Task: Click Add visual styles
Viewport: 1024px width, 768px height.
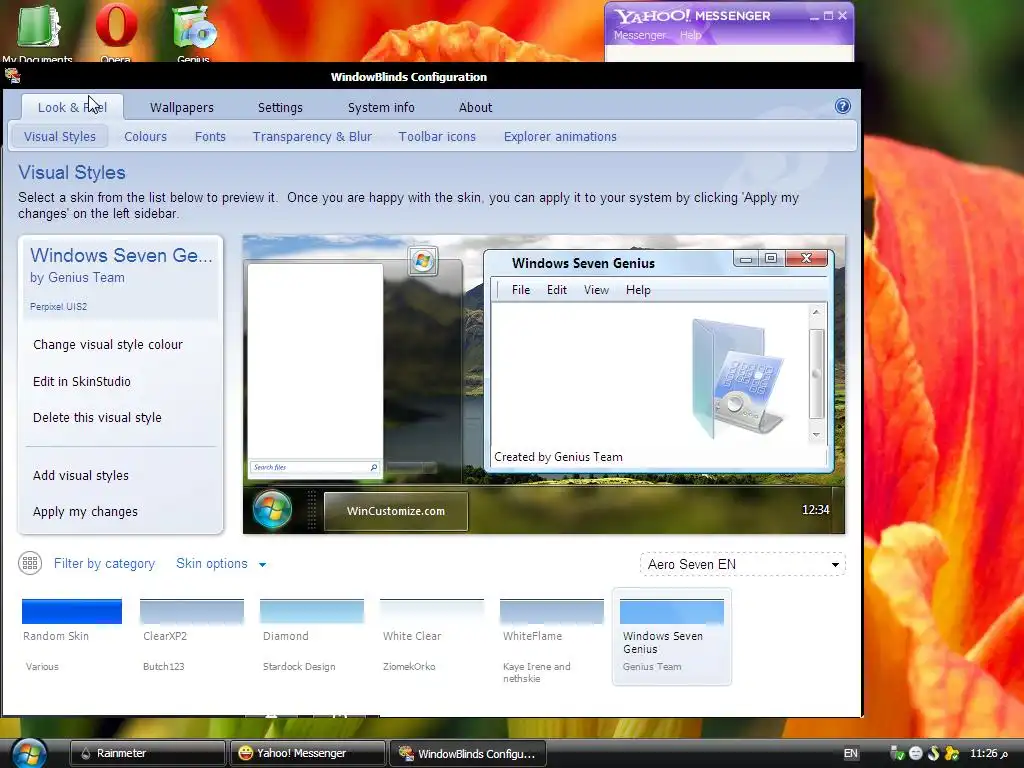Action: (x=81, y=475)
